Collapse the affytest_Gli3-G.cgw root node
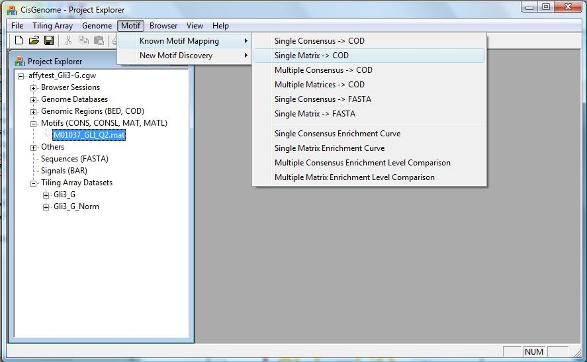587x362 pixels. [21, 76]
